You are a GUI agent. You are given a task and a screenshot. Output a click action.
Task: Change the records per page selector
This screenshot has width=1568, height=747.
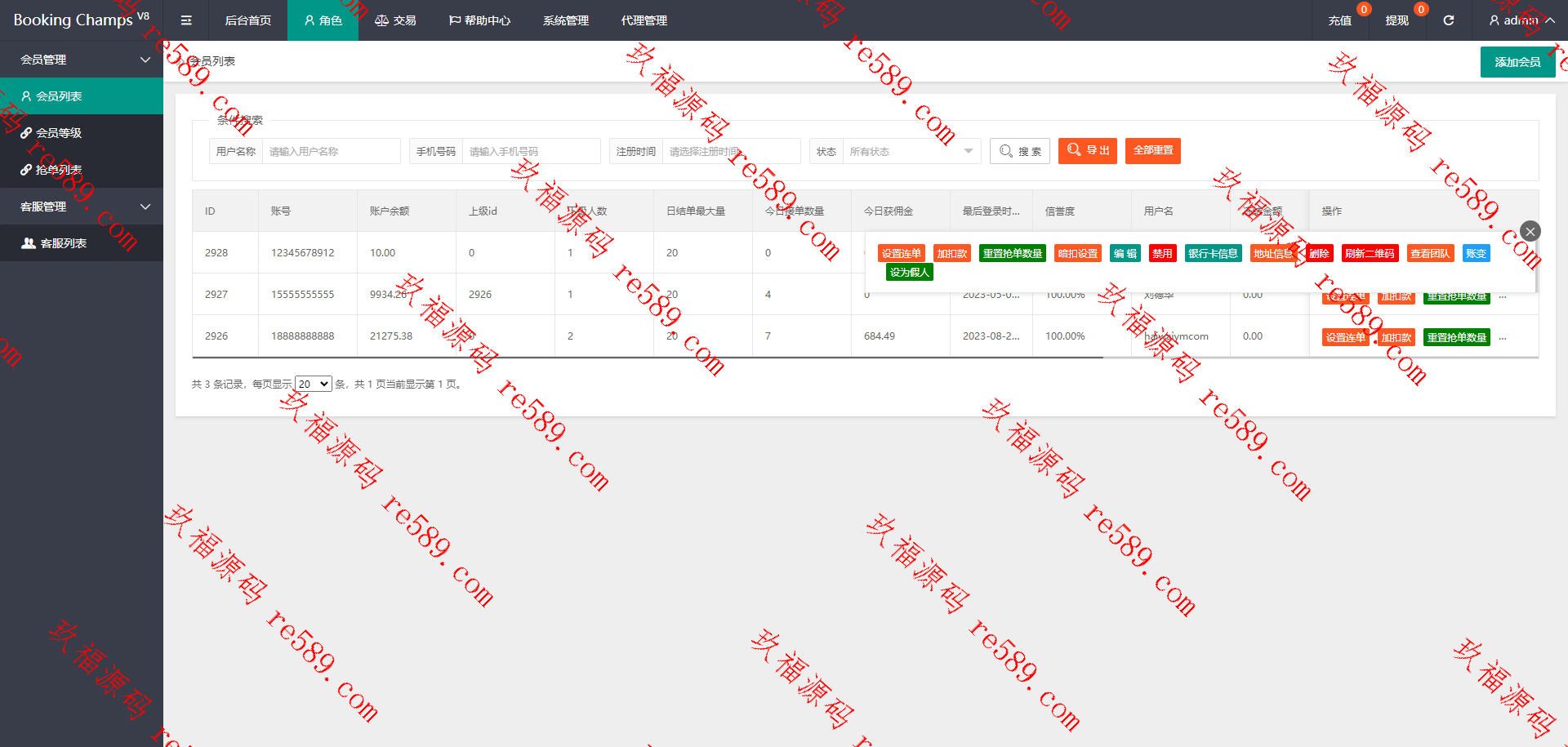pos(313,384)
